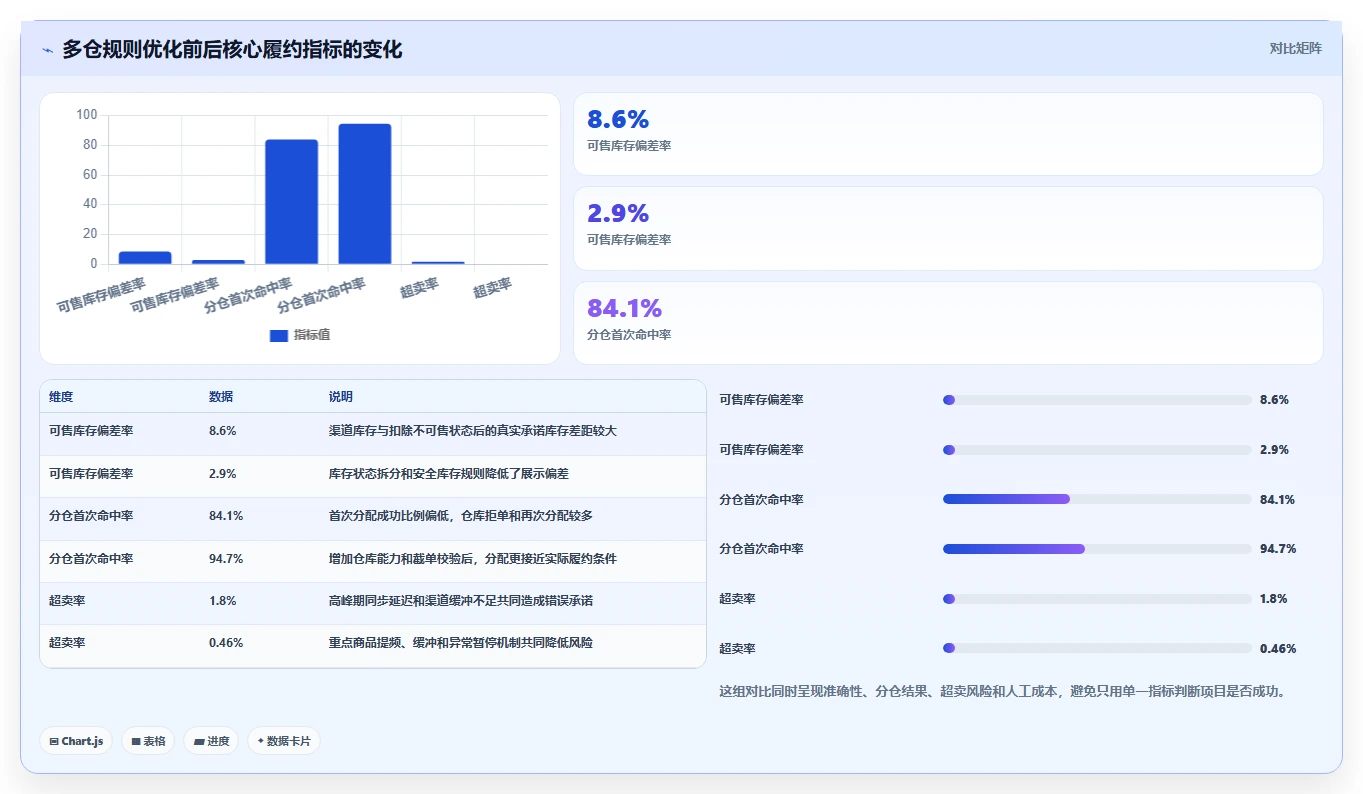Image resolution: width=1363 pixels, height=794 pixels.
Task: Click the progress bar showing 2.9%
Action: coord(1097,450)
